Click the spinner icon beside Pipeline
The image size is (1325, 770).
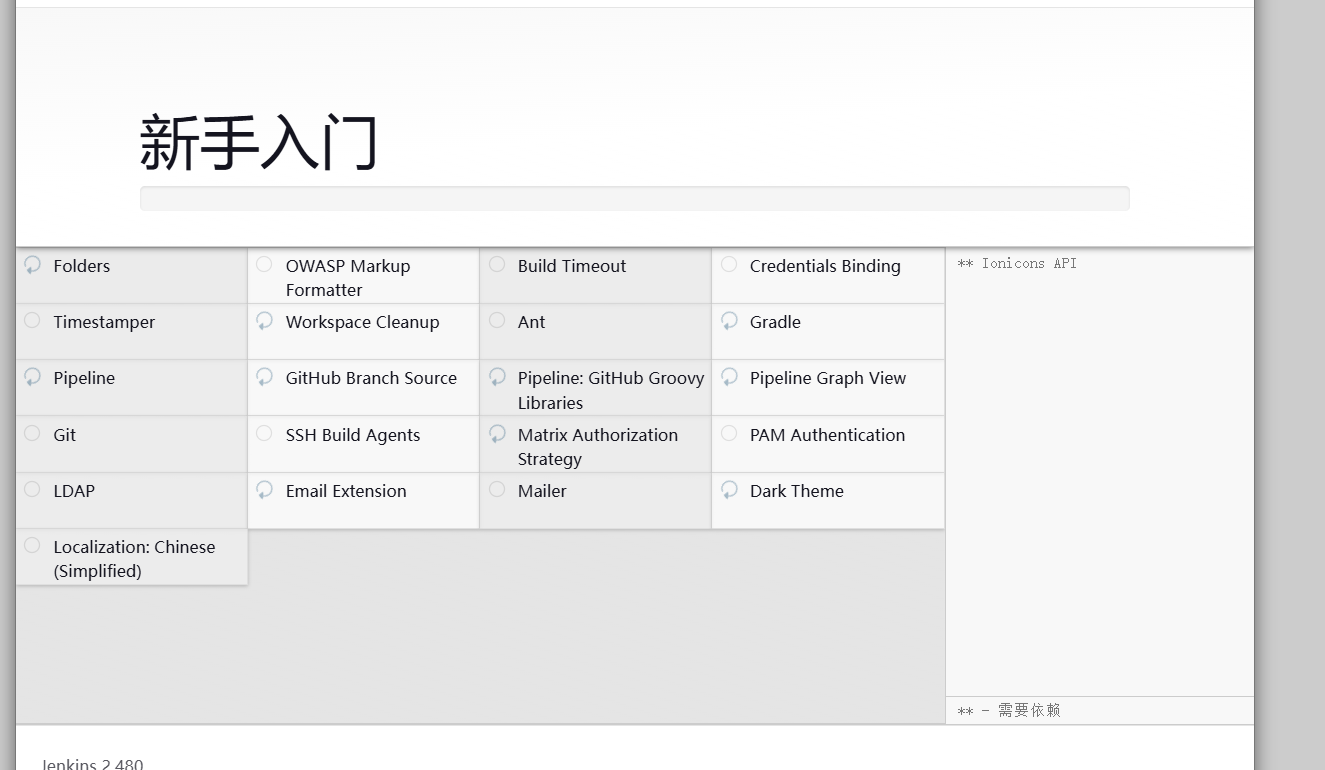(33, 377)
